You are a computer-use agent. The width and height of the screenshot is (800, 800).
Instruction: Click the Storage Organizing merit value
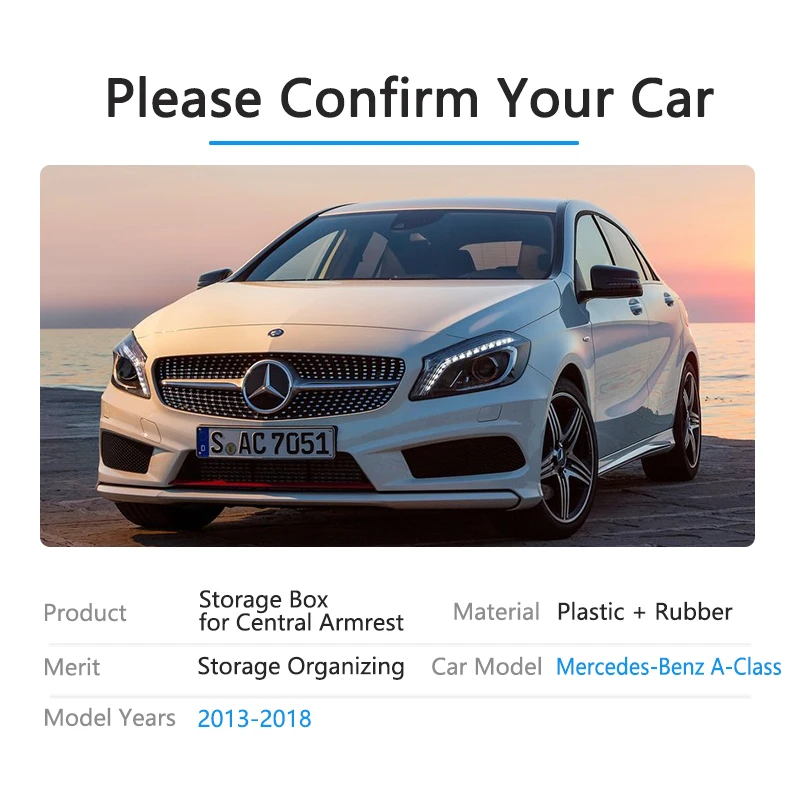301,667
